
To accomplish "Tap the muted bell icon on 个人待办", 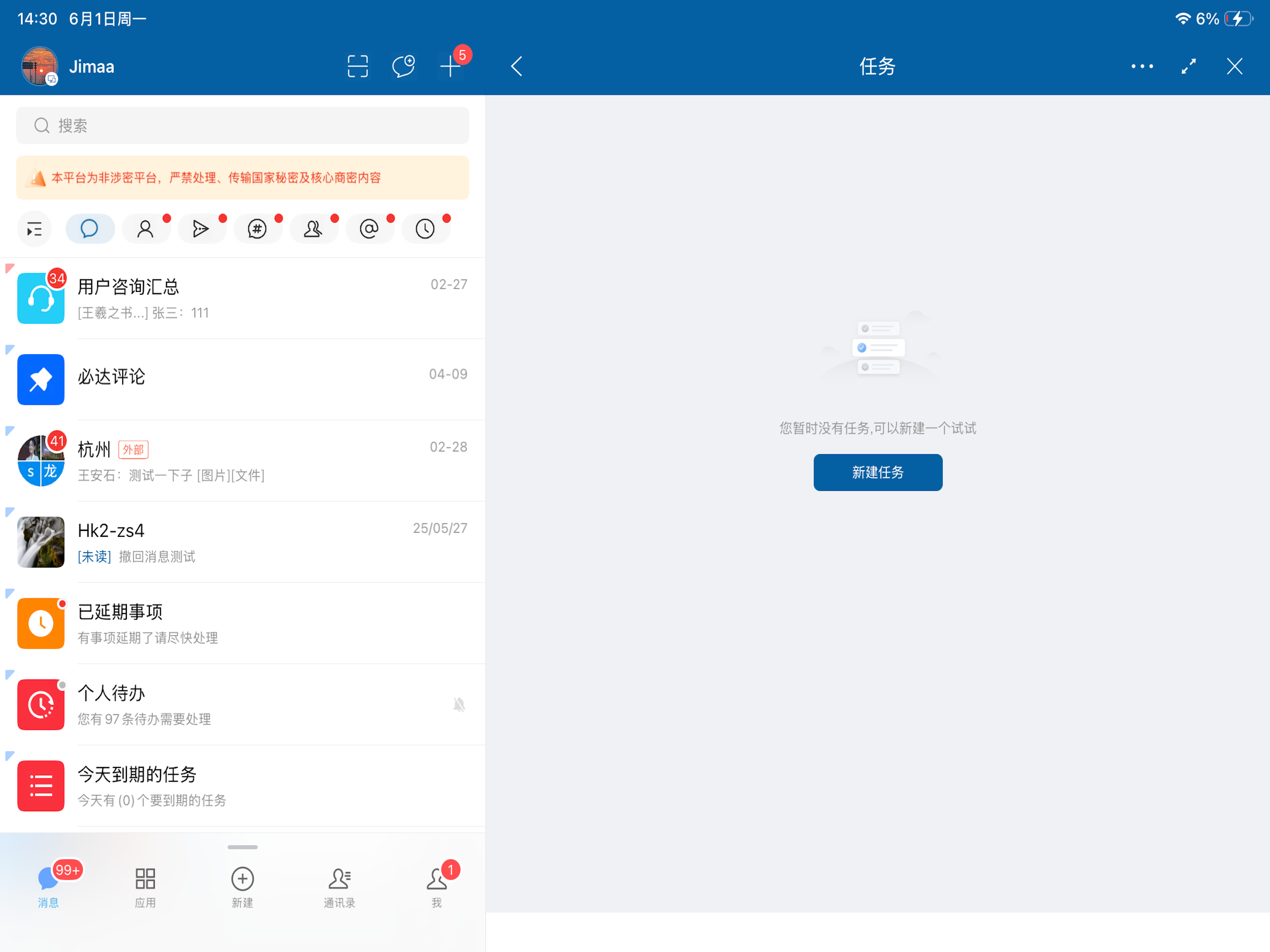I will click(459, 705).
